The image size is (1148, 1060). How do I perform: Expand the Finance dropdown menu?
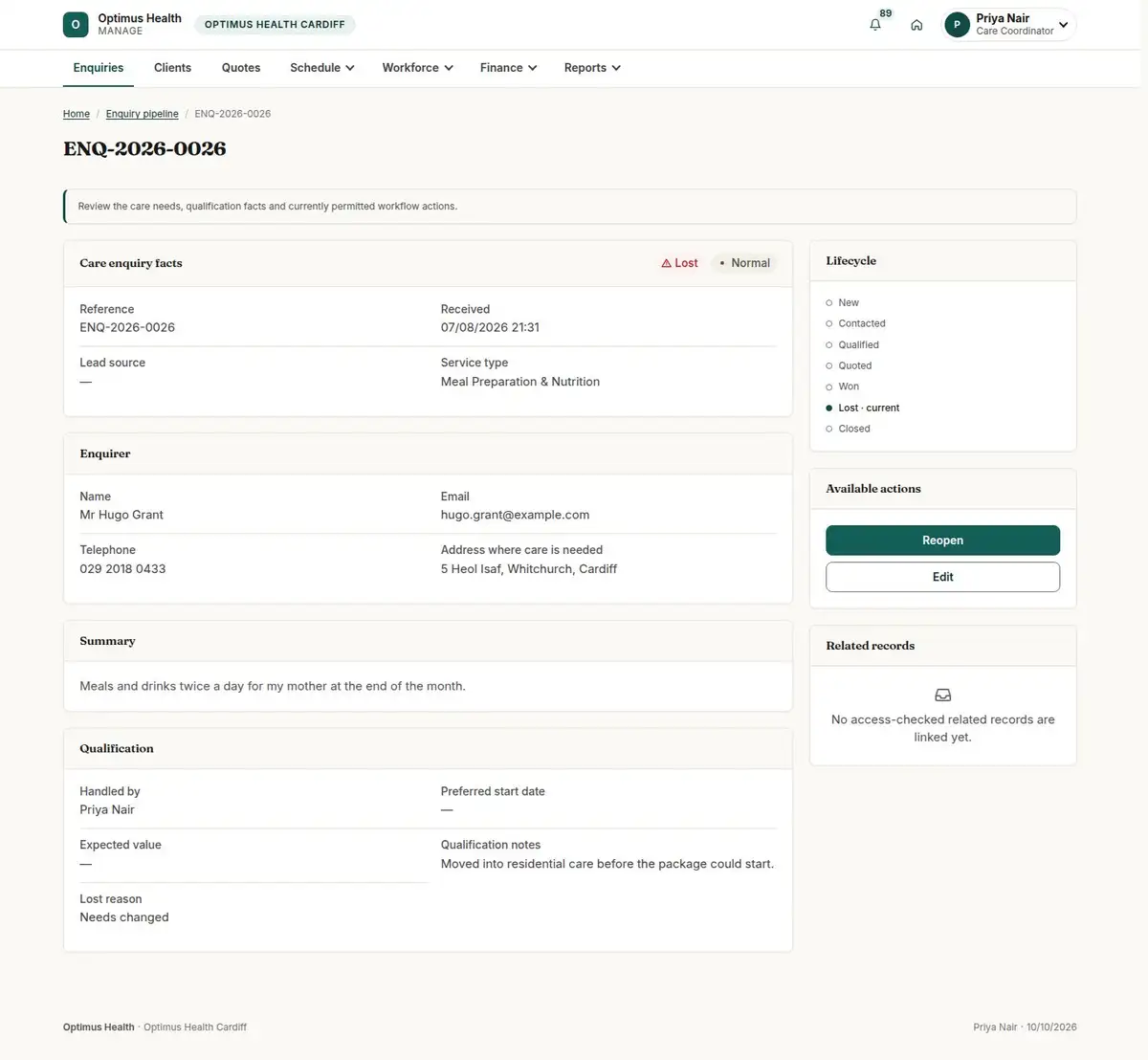pyautogui.click(x=509, y=68)
